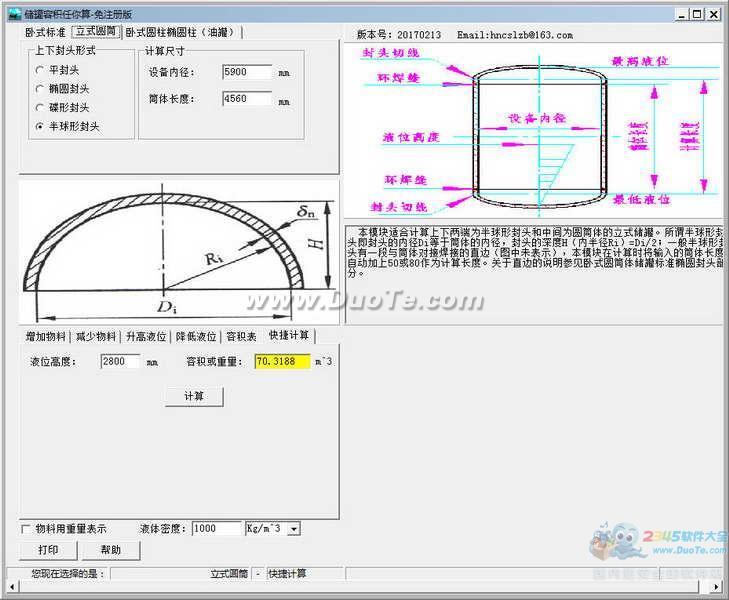Screen dimensions: 729x600
Task: Open the 容积表 tab
Action: [240, 336]
